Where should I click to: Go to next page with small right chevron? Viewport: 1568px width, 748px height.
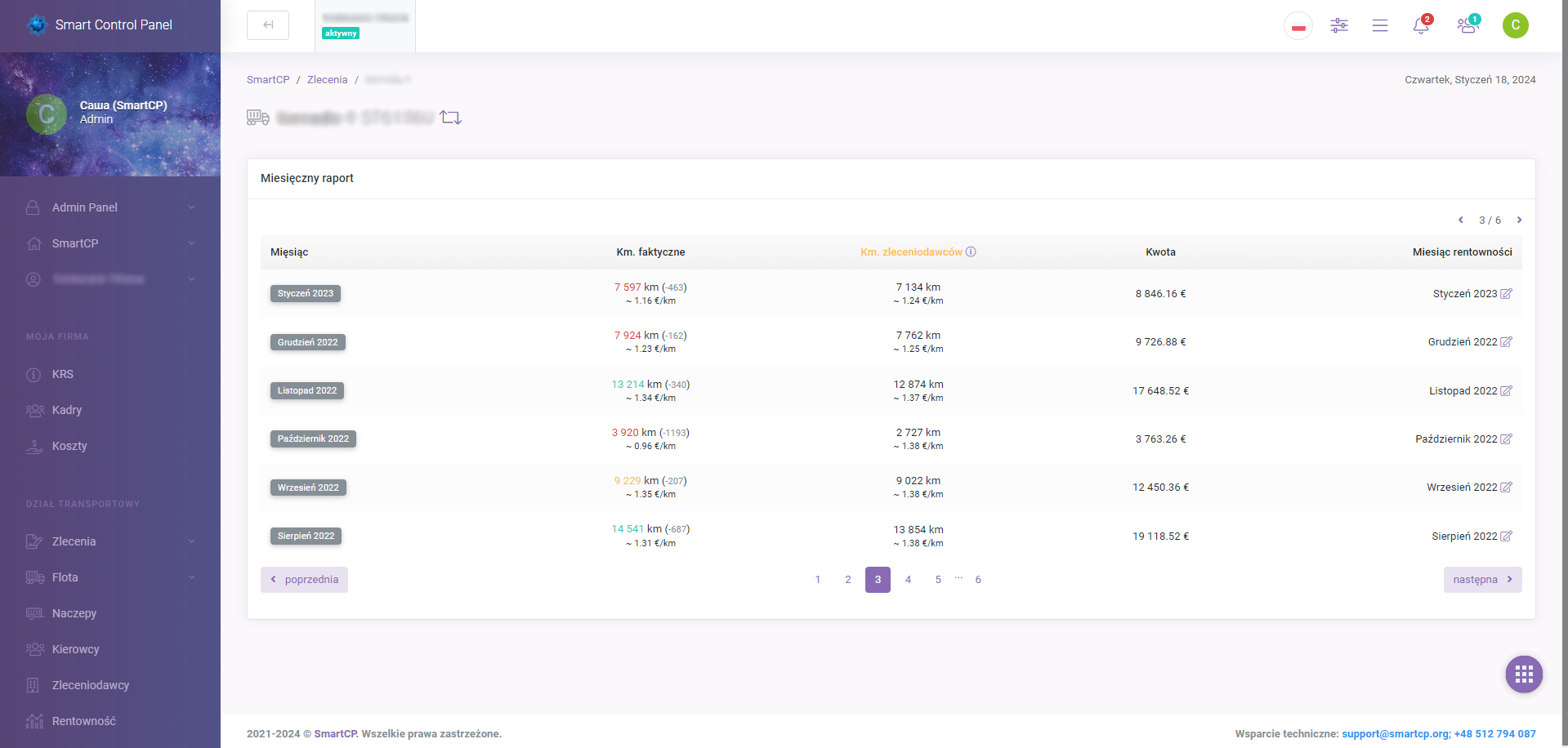[x=1519, y=220]
